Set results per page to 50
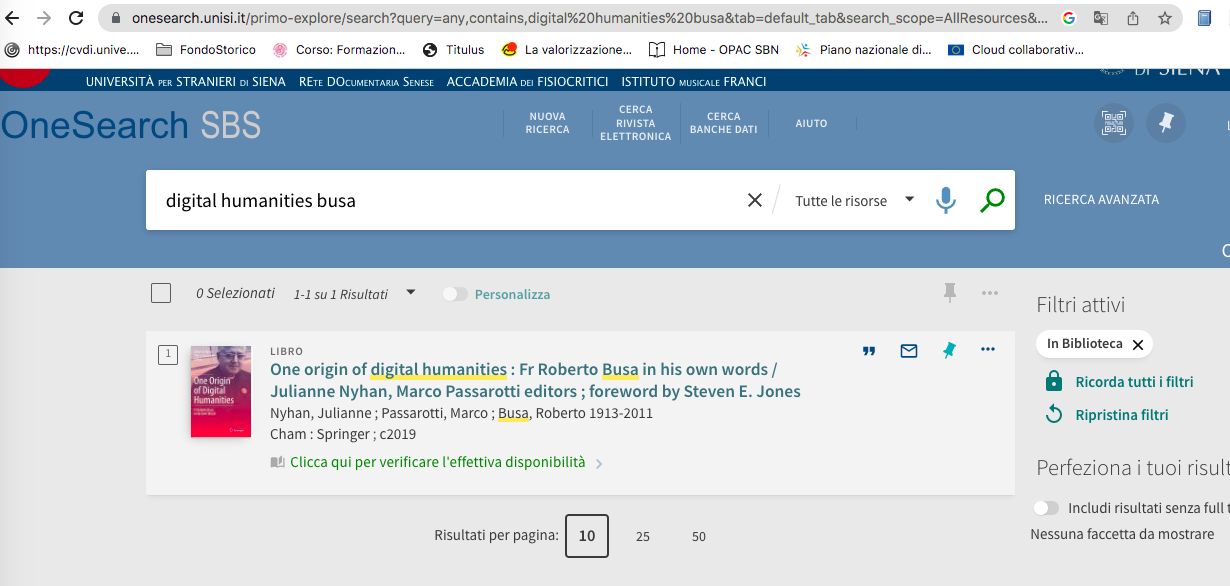The width and height of the screenshot is (1230, 586). coord(699,536)
